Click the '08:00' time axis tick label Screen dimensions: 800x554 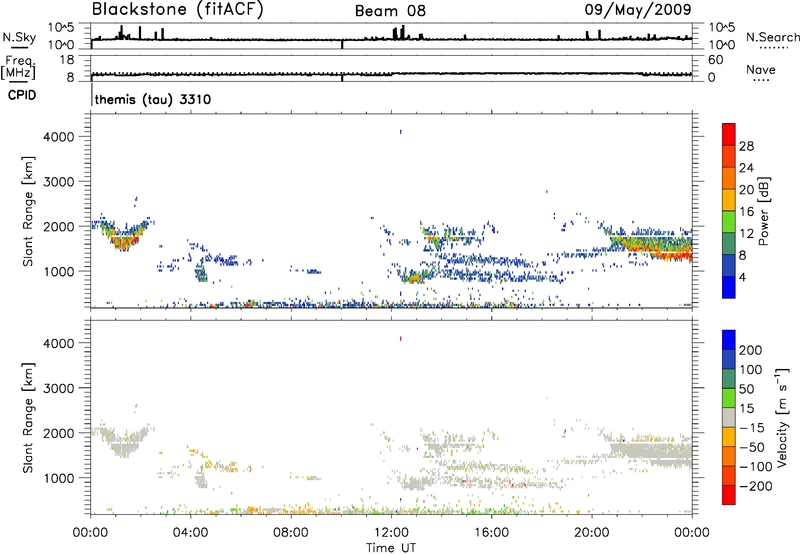tap(291, 533)
